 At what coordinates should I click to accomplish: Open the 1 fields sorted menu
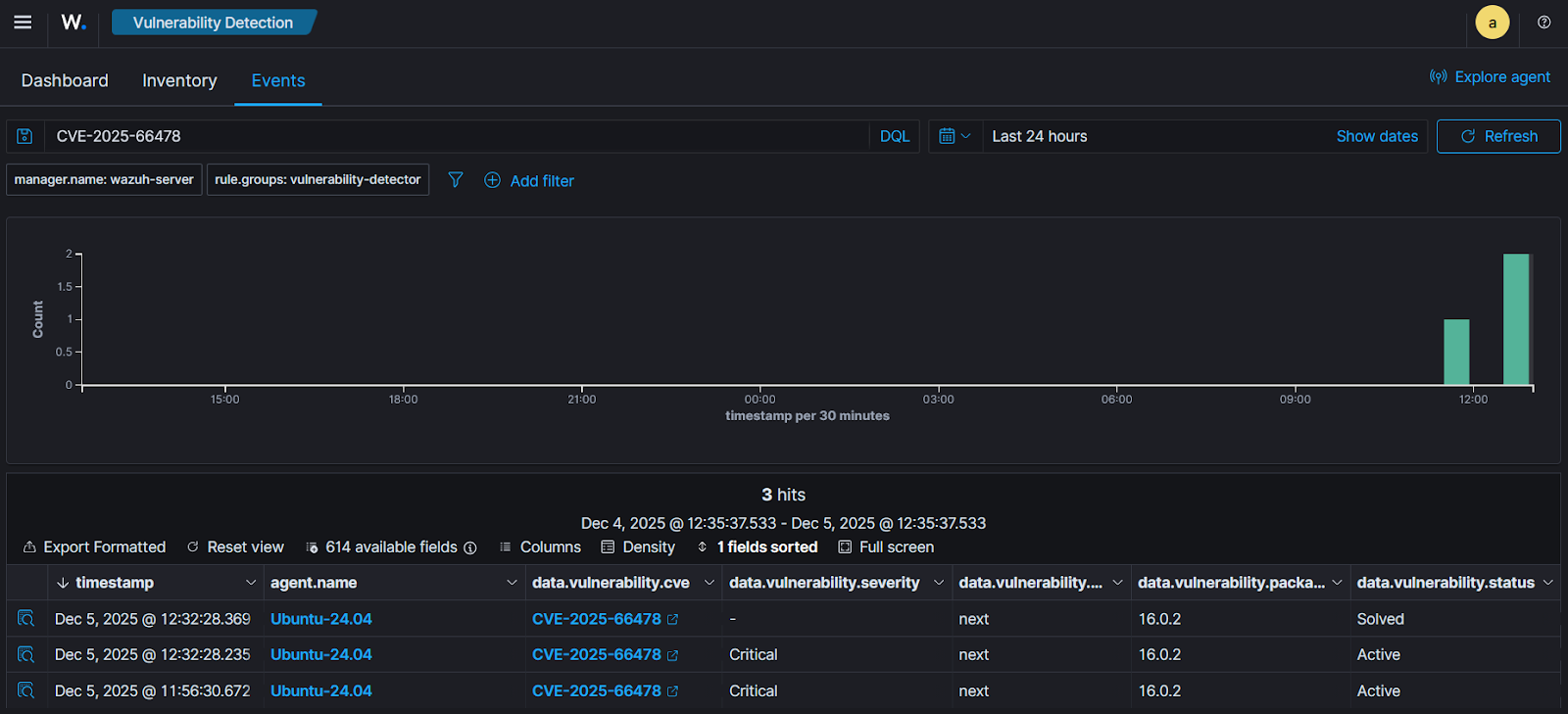pos(757,547)
